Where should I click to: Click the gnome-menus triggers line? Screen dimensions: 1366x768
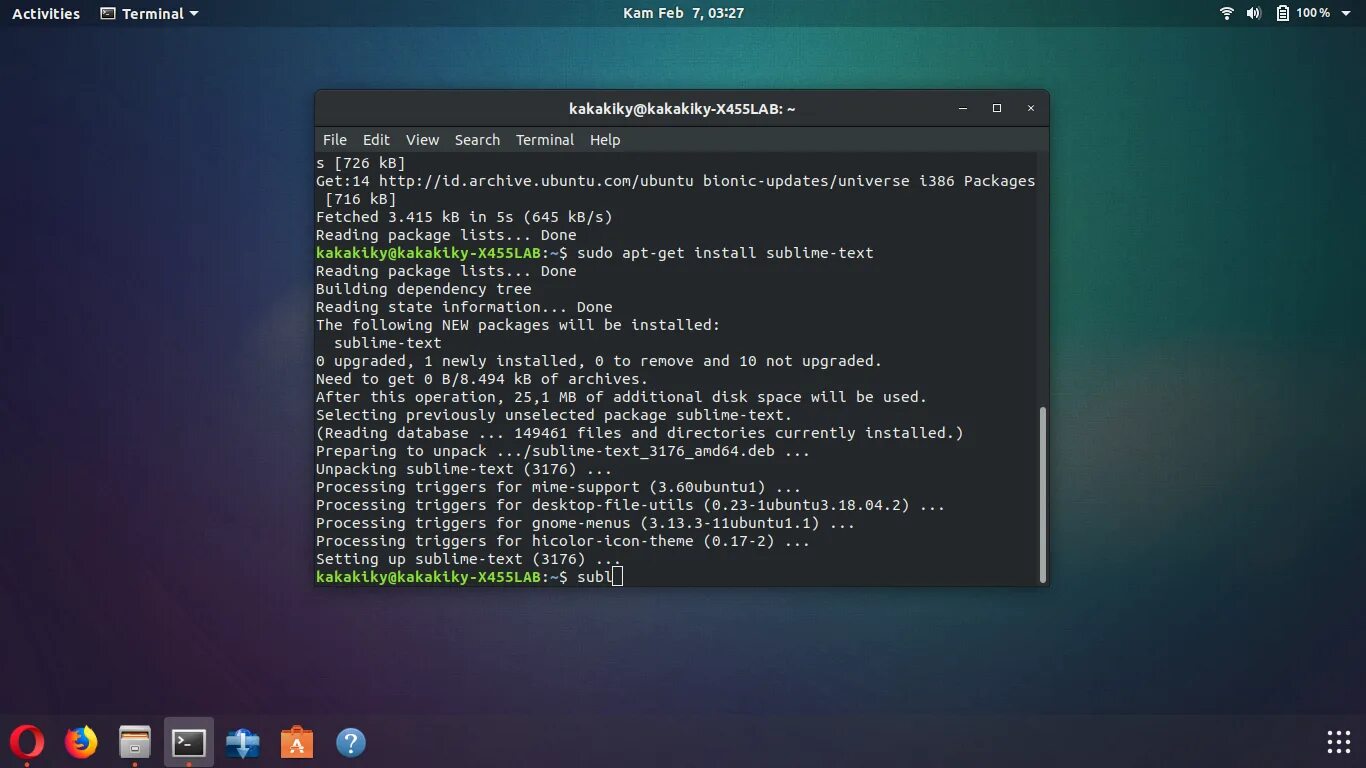click(x=585, y=523)
